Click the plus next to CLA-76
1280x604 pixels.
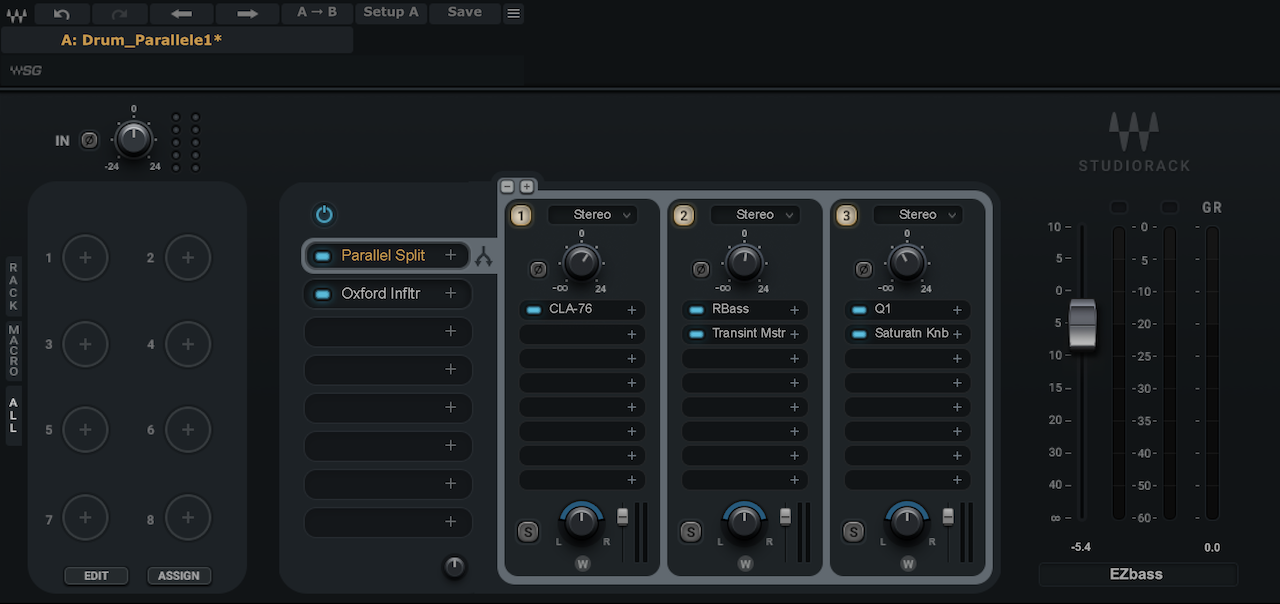[632, 310]
